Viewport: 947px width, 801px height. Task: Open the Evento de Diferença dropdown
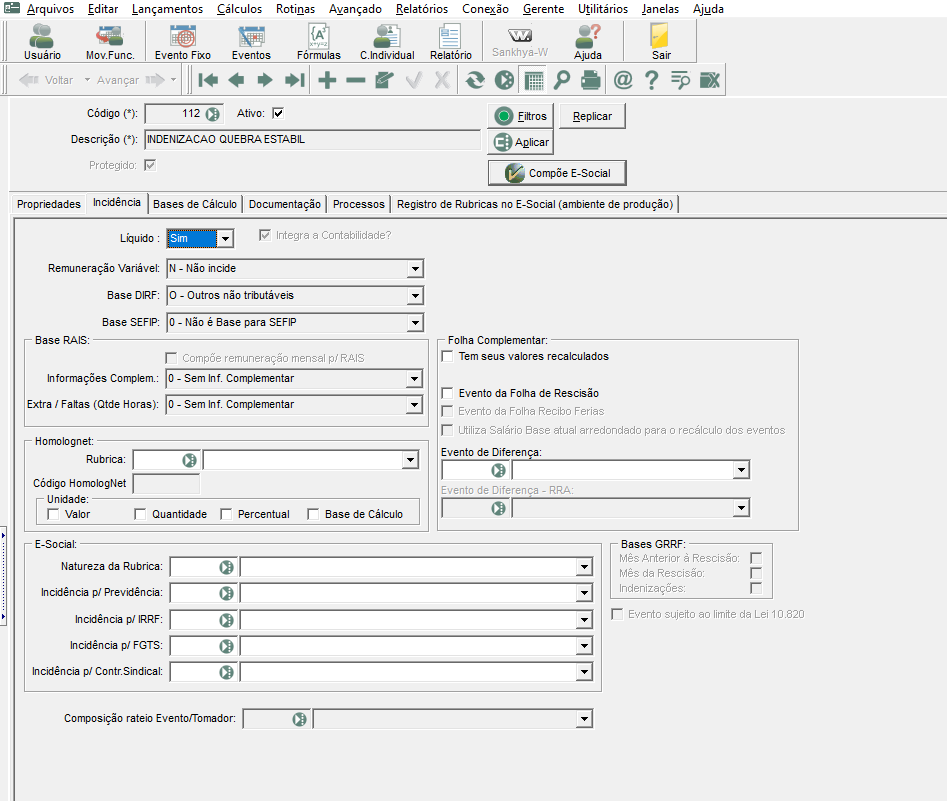741,470
